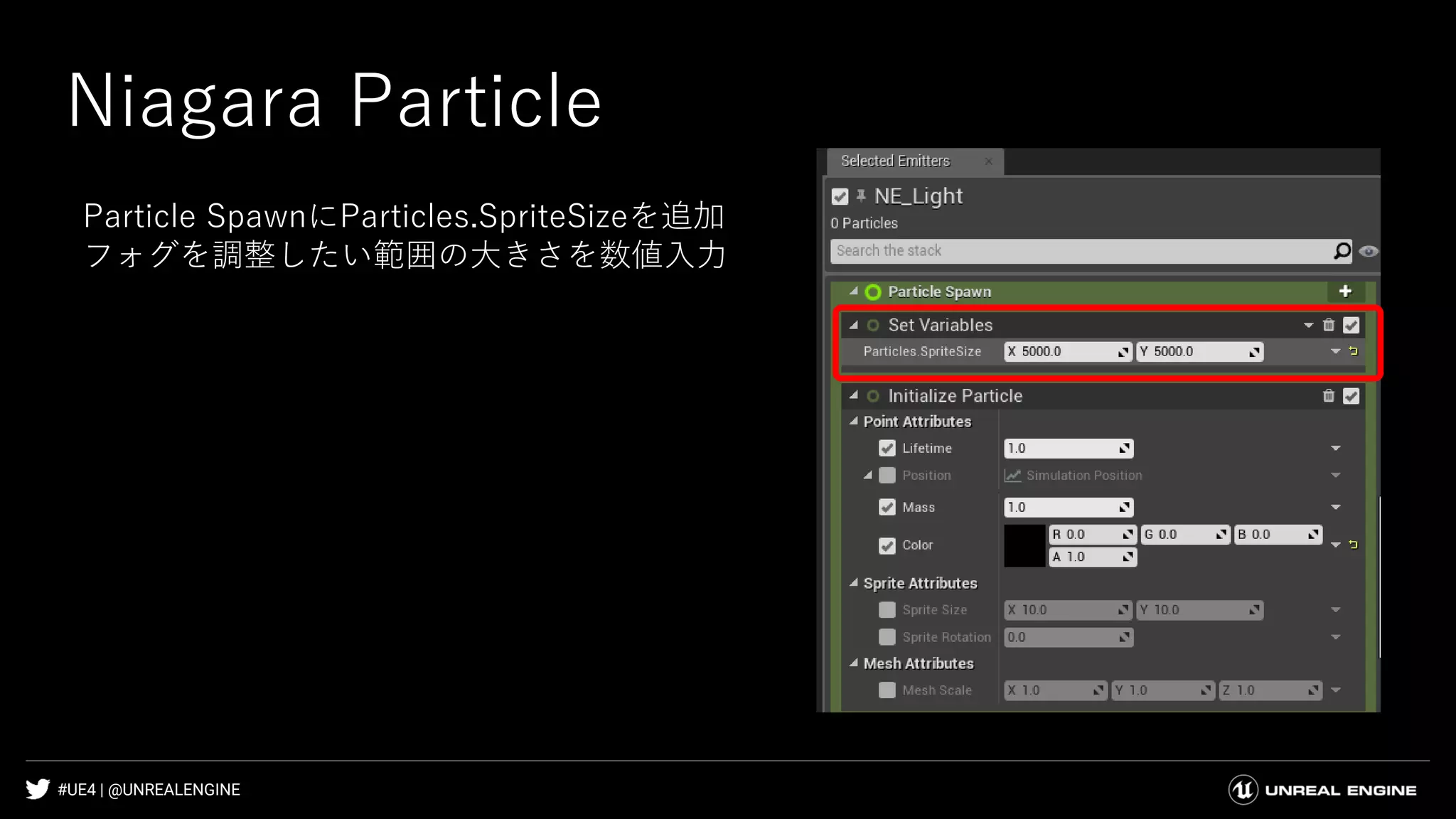Toggle NE_Light emitter enabled checkbox
The image size is (1456, 819).
pyautogui.click(x=840, y=196)
